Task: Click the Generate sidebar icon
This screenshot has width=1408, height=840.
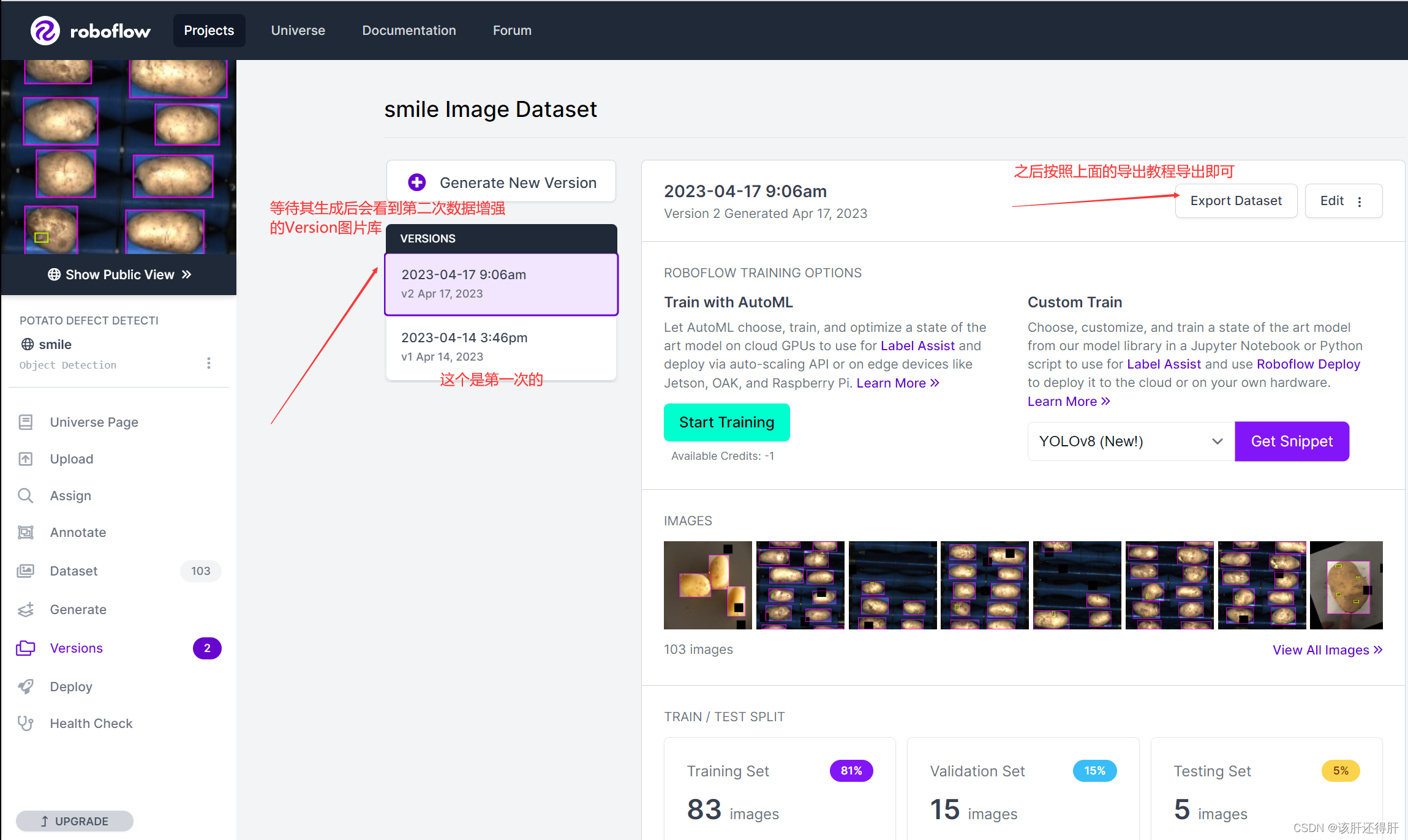Action: (x=26, y=609)
